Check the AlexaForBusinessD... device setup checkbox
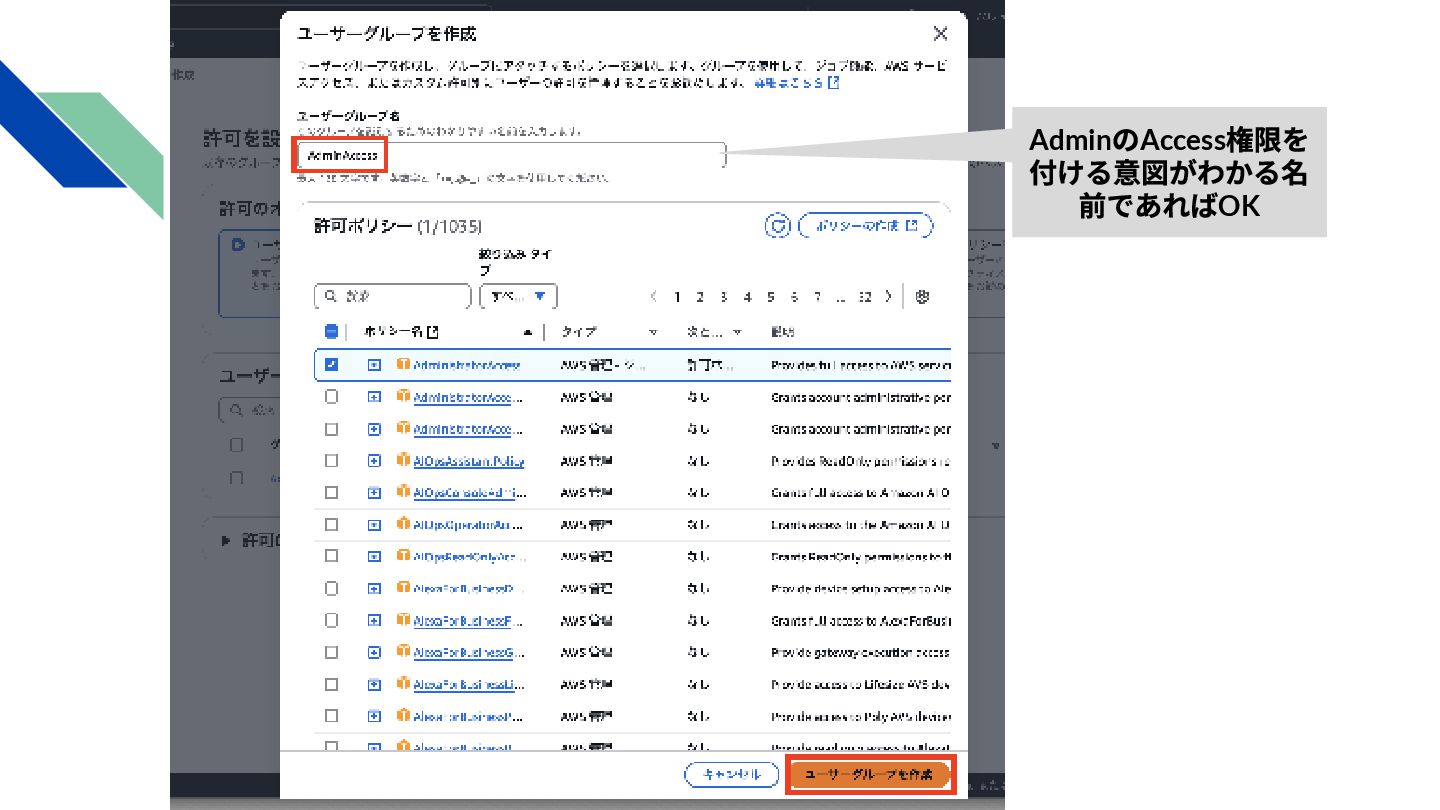 [332, 588]
